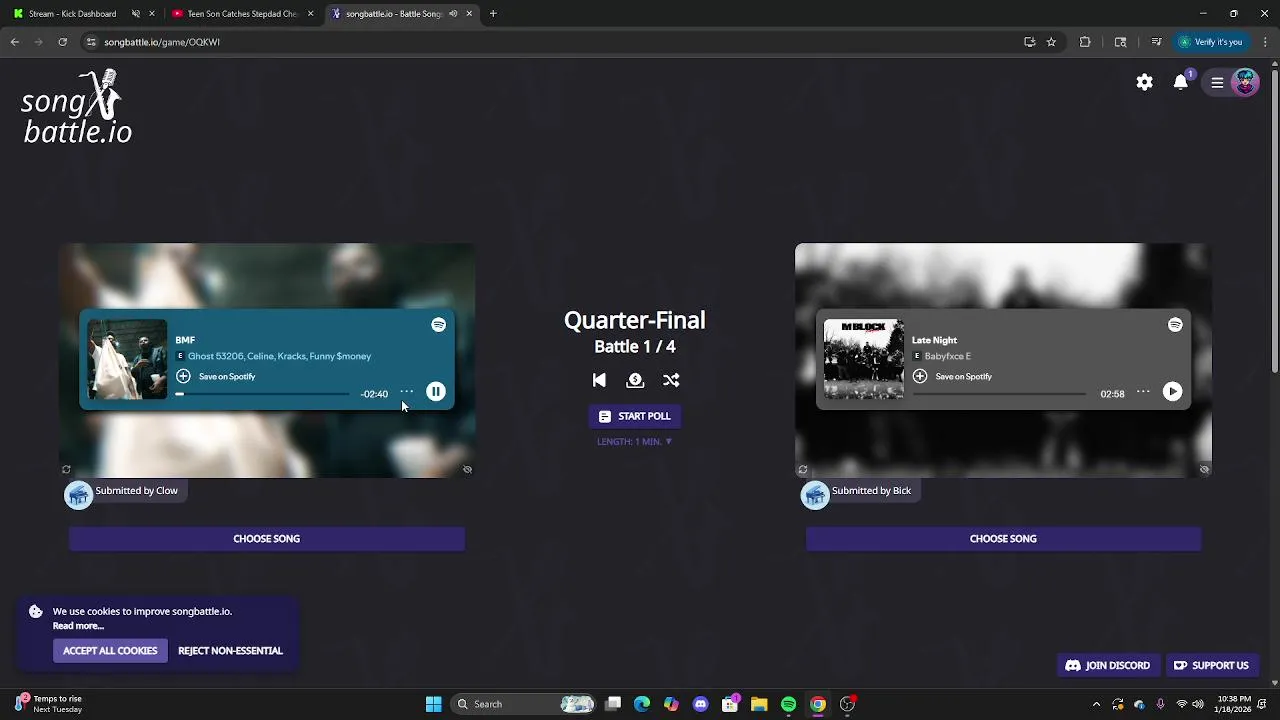This screenshot has height=720, width=1280.
Task: Open Spotify logo on the BMF player
Action: click(x=438, y=325)
